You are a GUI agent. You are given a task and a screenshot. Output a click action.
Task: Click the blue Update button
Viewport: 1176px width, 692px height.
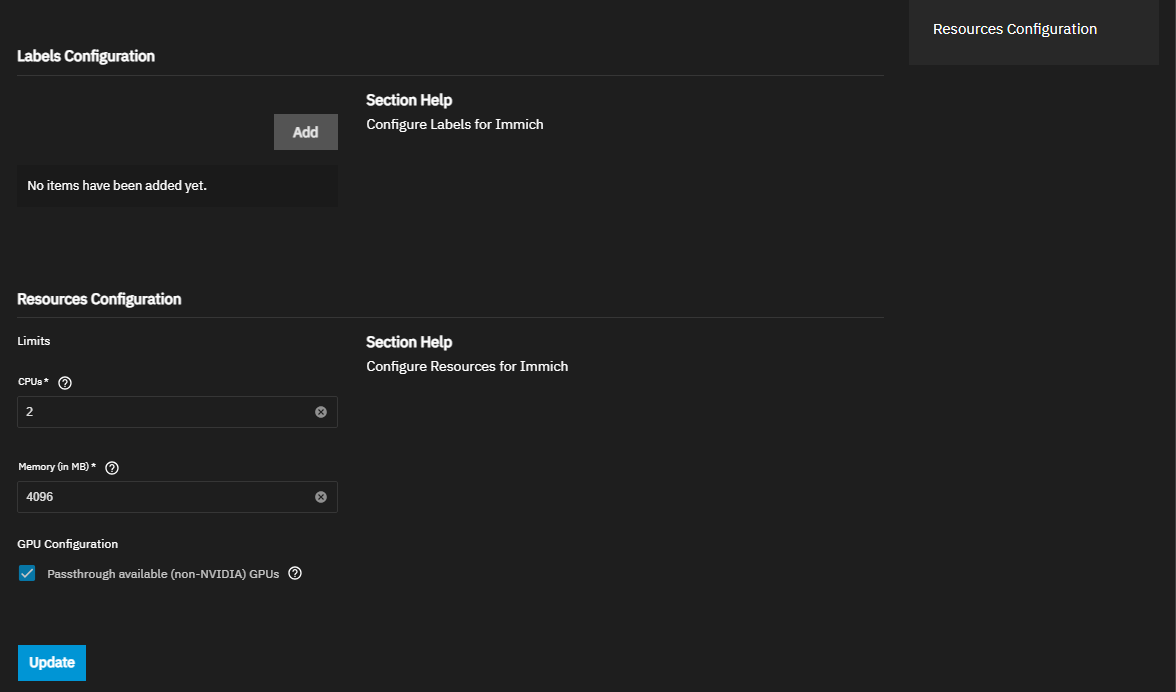coord(52,663)
